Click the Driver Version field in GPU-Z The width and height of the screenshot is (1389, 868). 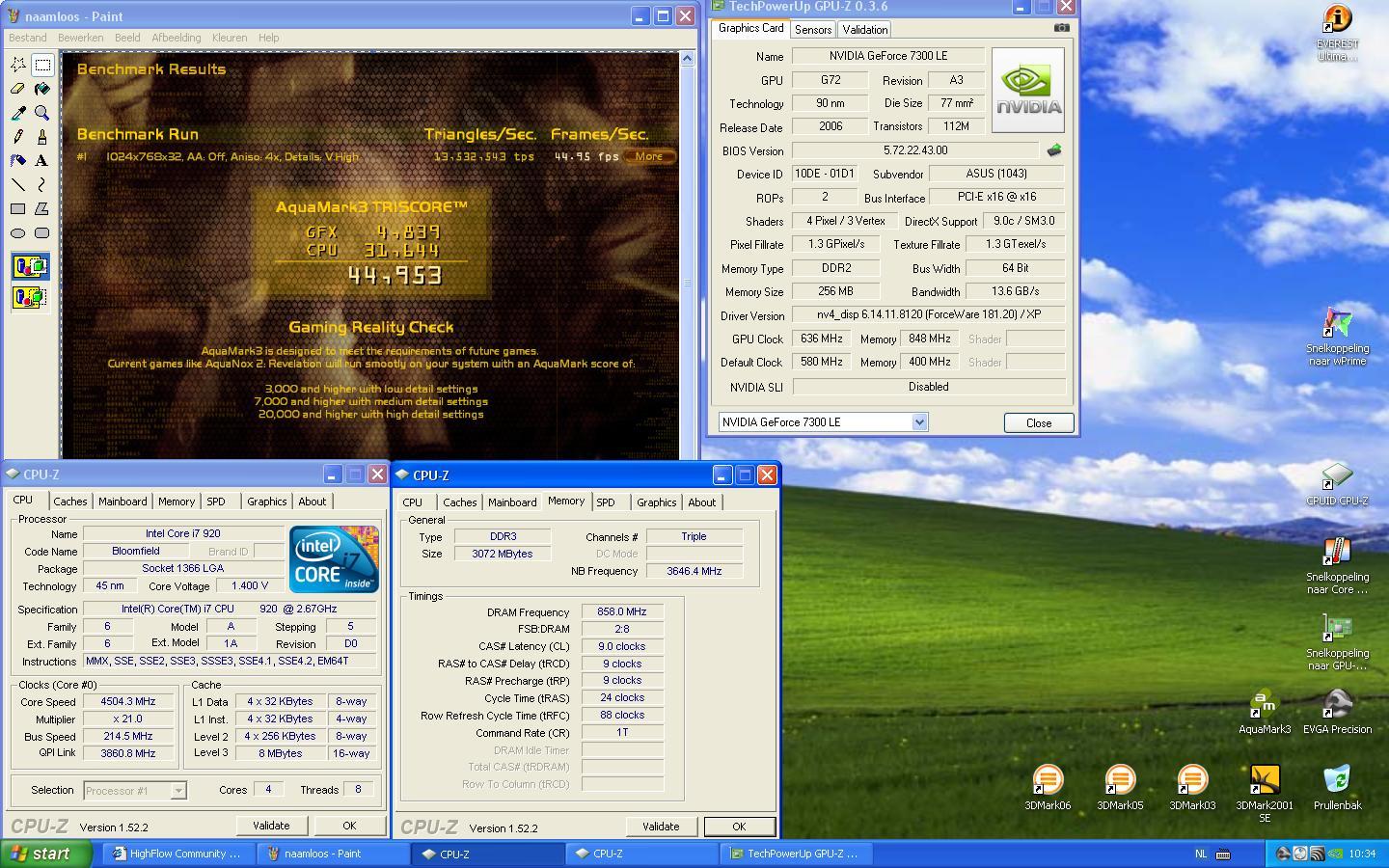[x=928, y=314]
